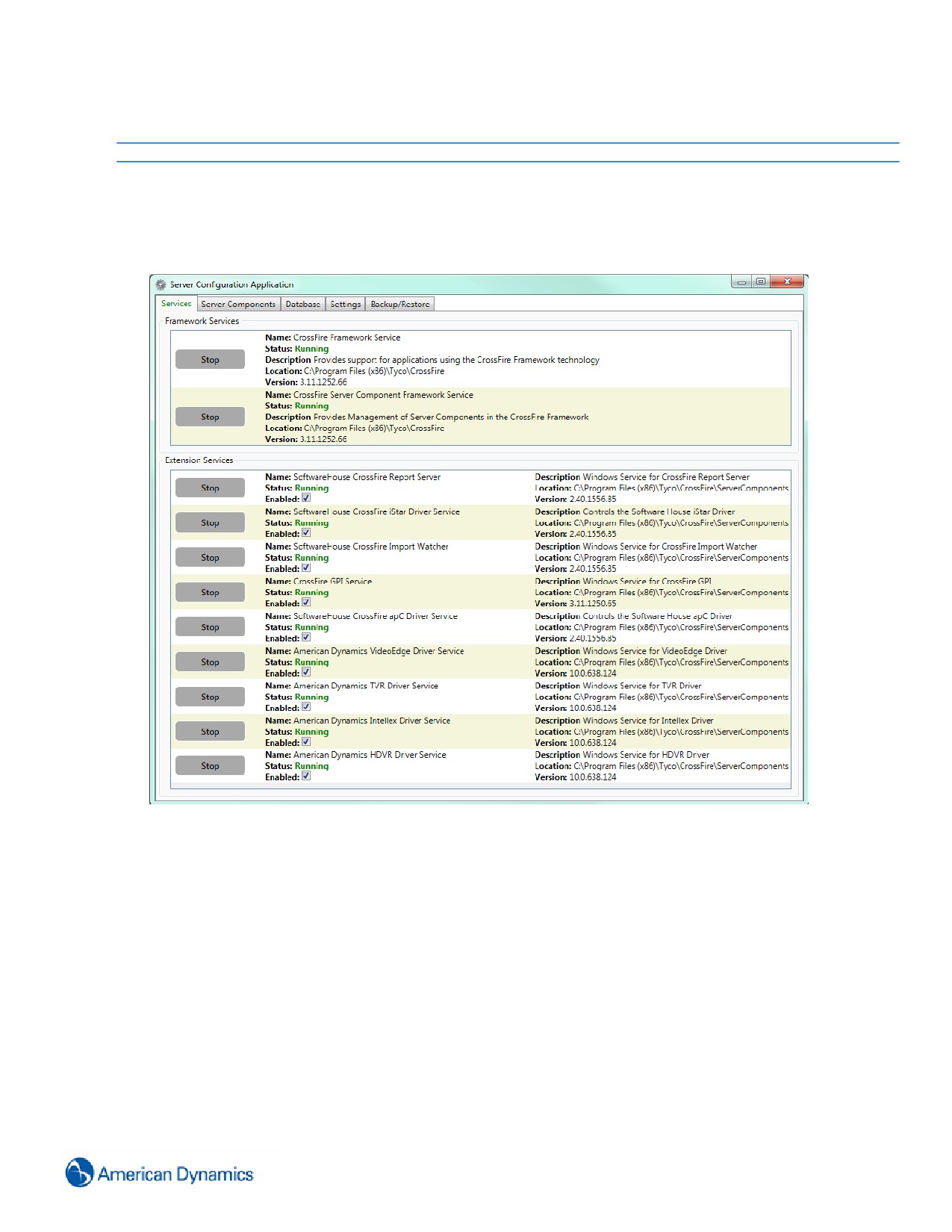Click the name 'SoftwareHouse CrossFire Report Server'
The image size is (952, 1232).
point(367,477)
